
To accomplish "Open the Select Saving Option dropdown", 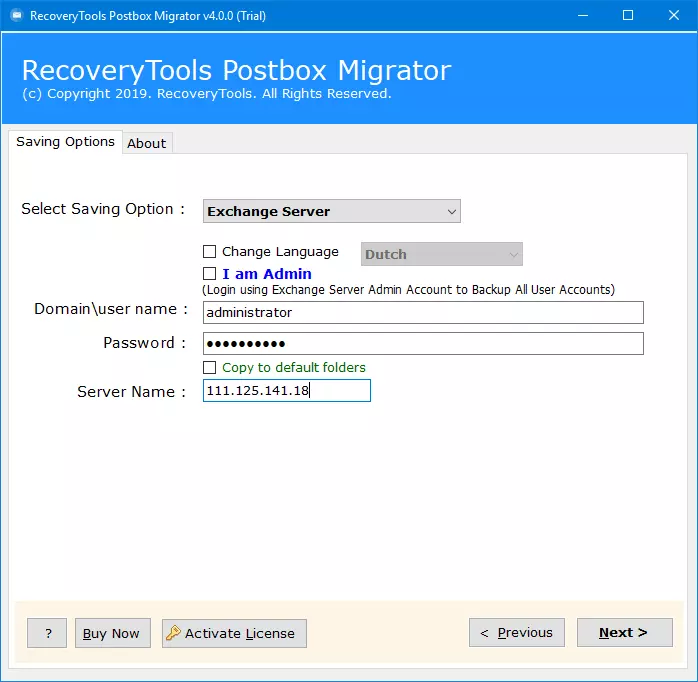I will click(331, 211).
